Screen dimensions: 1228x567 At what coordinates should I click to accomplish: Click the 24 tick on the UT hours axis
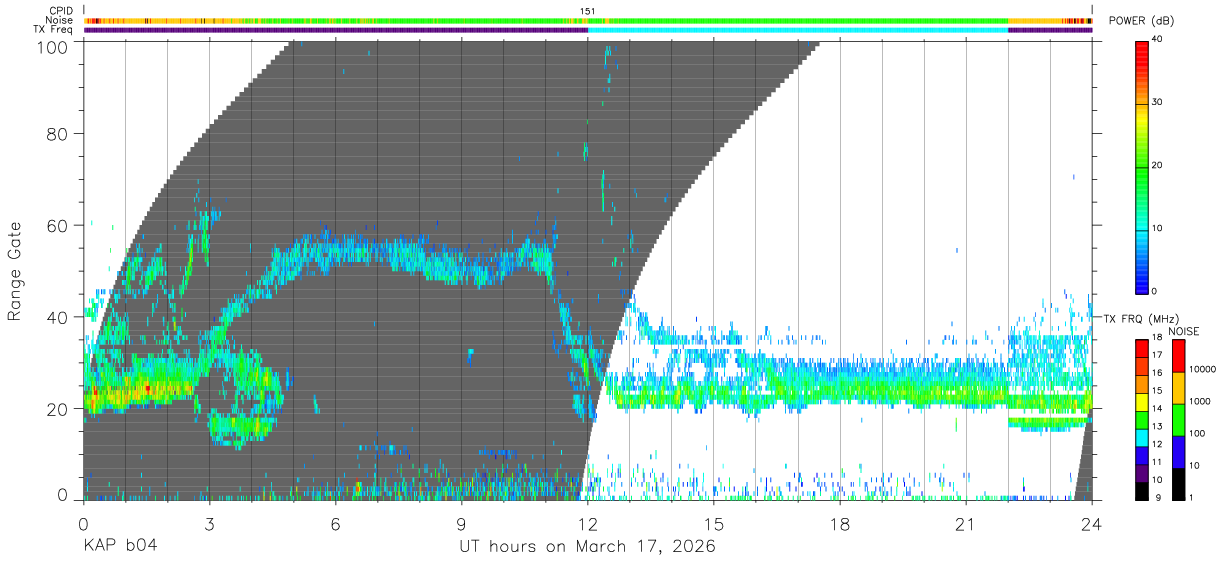pyautogui.click(x=1092, y=524)
